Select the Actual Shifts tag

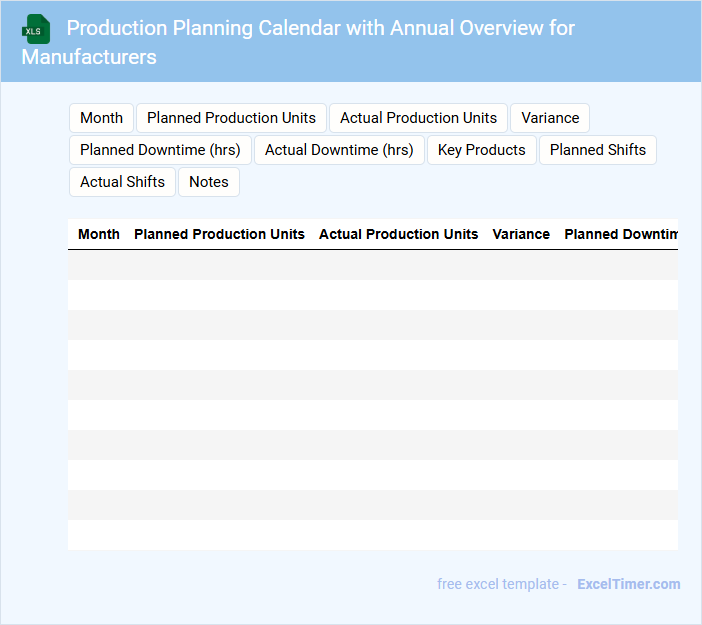(122, 182)
